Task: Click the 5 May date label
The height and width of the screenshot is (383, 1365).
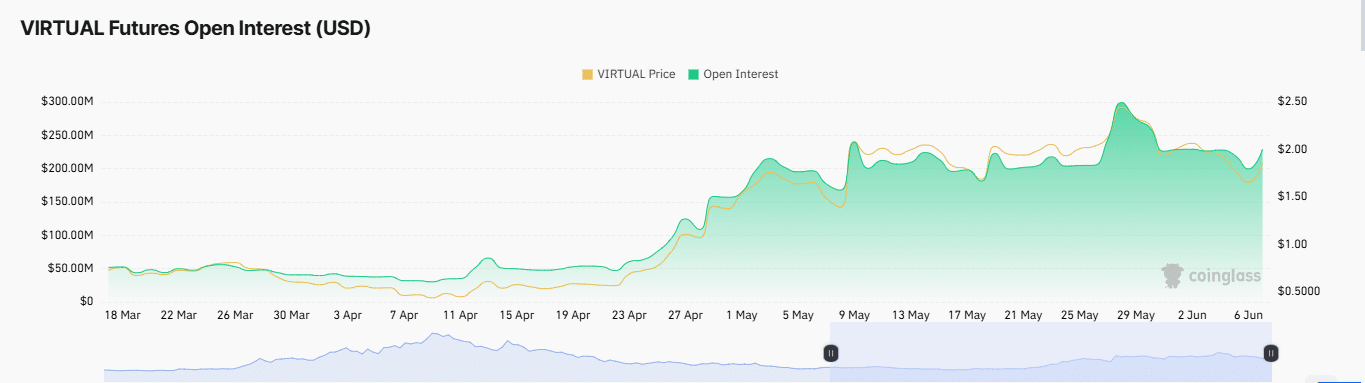Action: [x=798, y=315]
